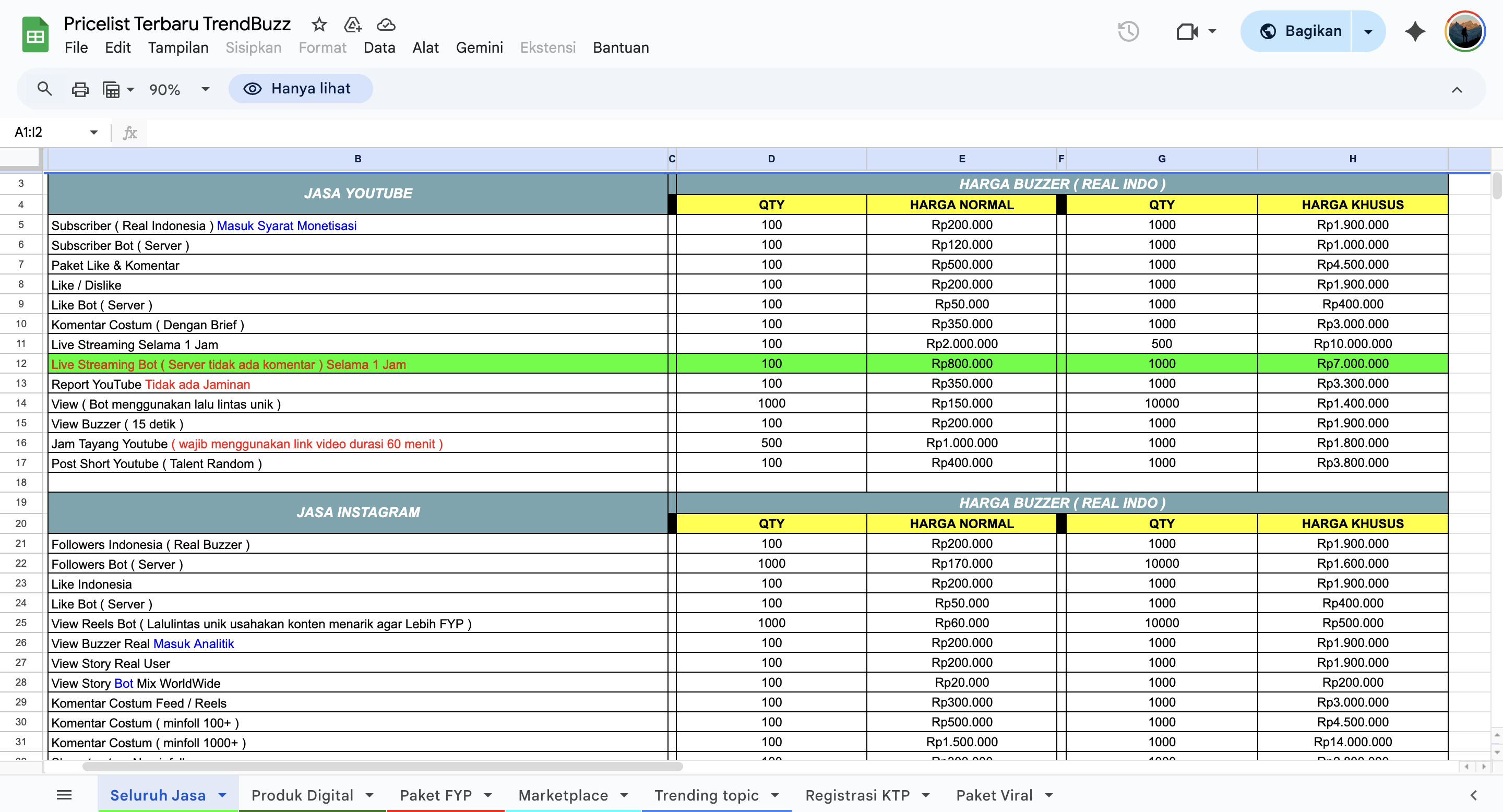Viewport: 1503px width, 812px height.
Task: Expand the Bagikan share options arrow
Action: click(x=1368, y=31)
